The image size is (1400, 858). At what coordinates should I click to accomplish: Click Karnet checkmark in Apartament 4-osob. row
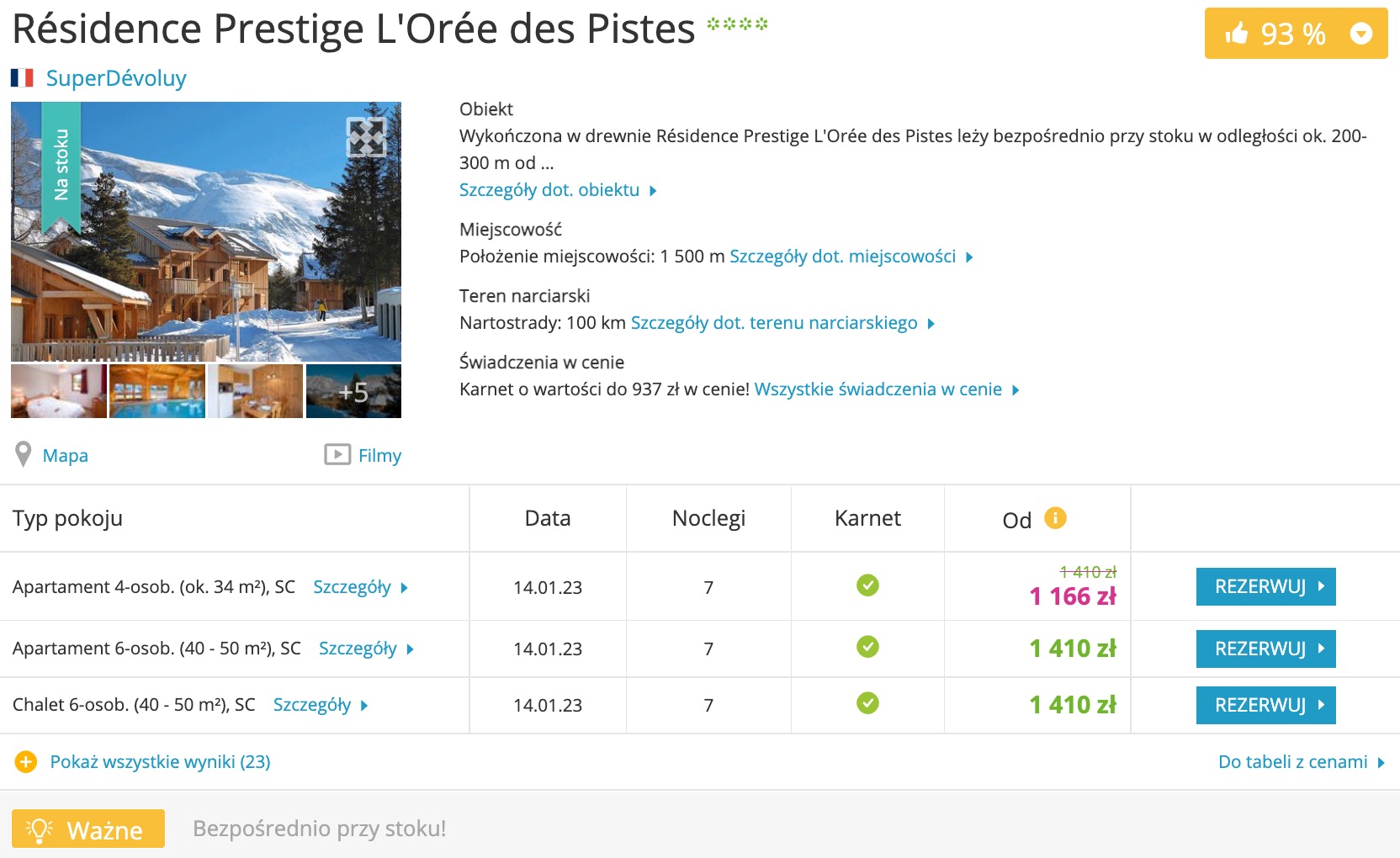(867, 585)
